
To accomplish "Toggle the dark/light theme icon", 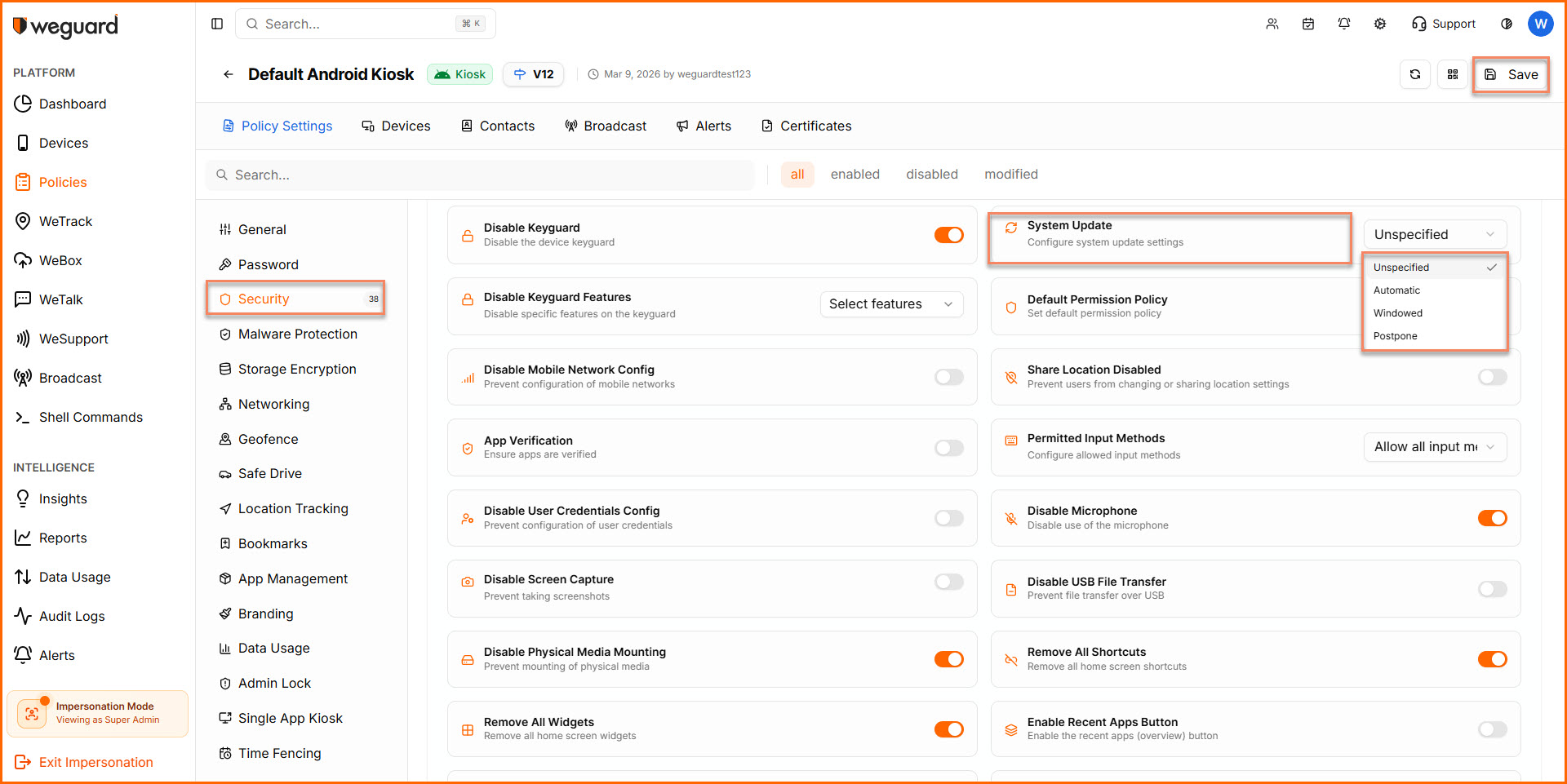I will 1506,24.
